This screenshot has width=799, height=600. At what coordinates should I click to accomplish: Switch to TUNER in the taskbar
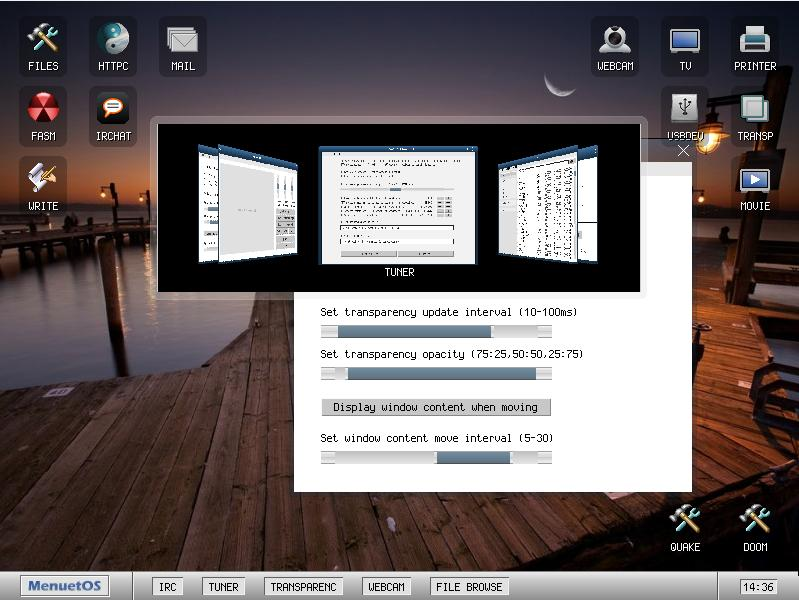[x=223, y=587]
